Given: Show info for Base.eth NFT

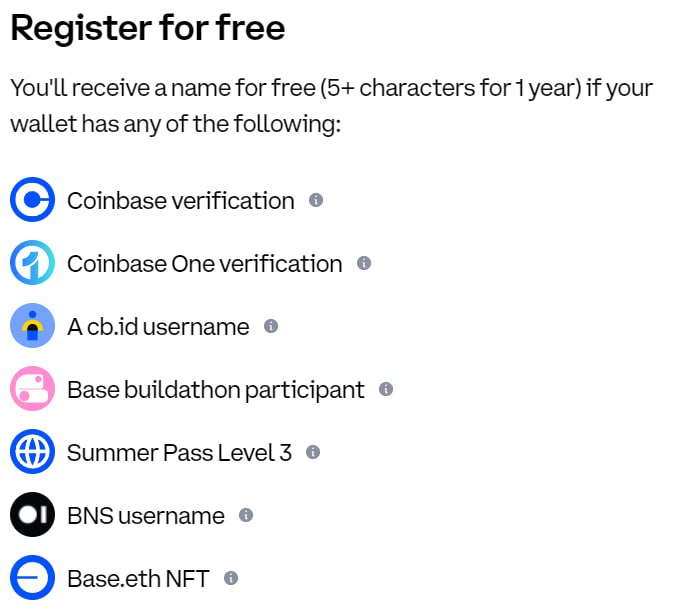Looking at the screenshot, I should click(x=231, y=578).
